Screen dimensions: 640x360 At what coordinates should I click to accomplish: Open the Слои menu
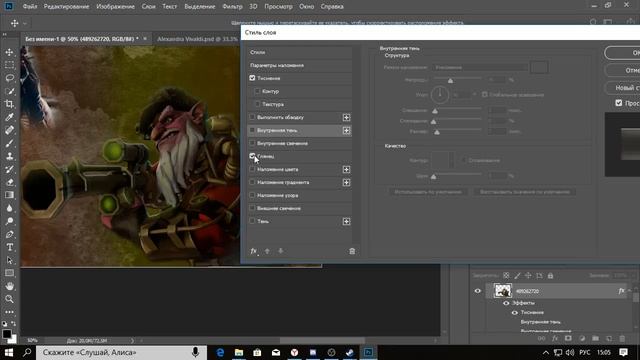(149, 7)
